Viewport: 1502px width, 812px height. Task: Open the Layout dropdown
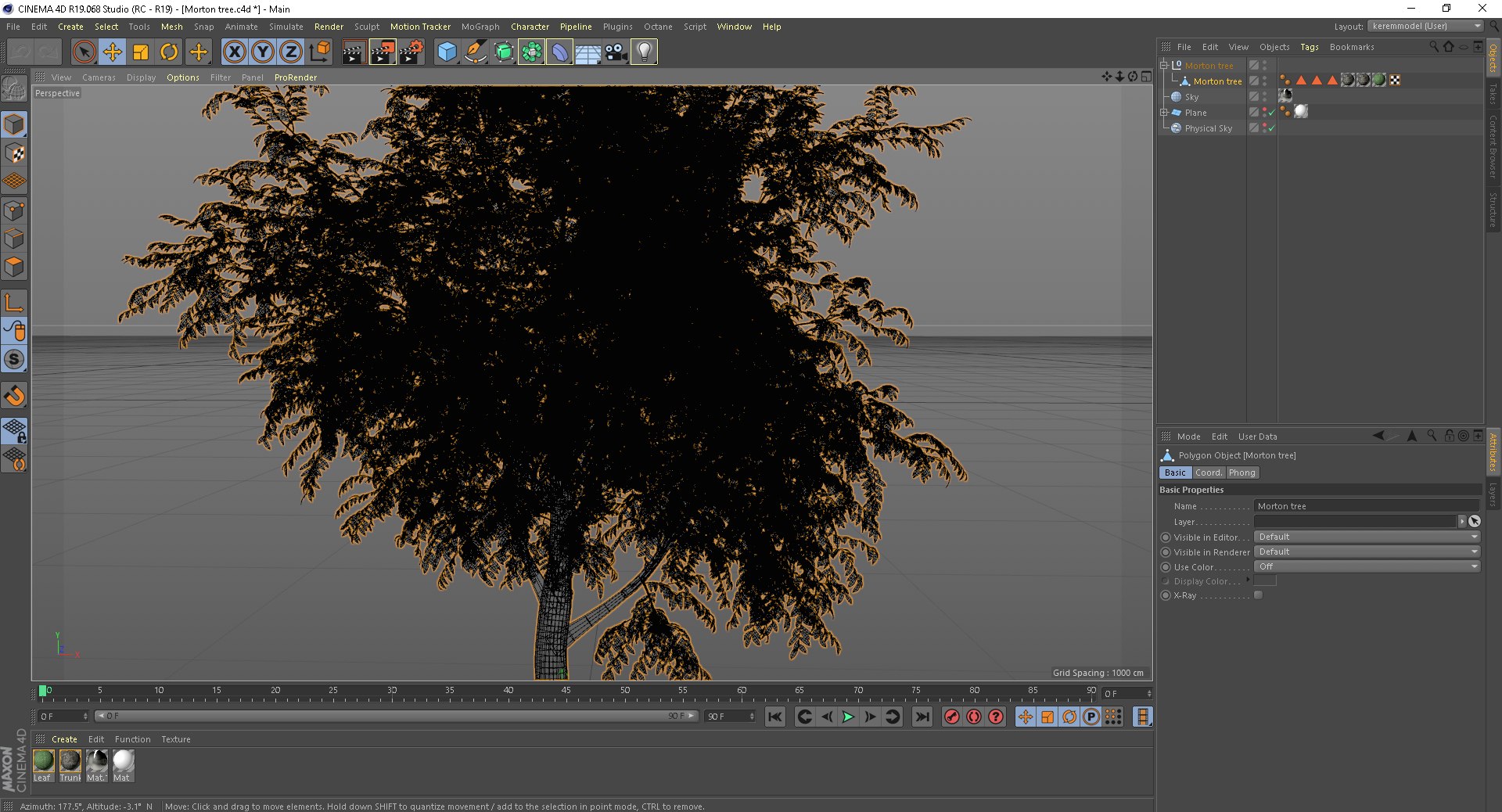(x=1425, y=26)
